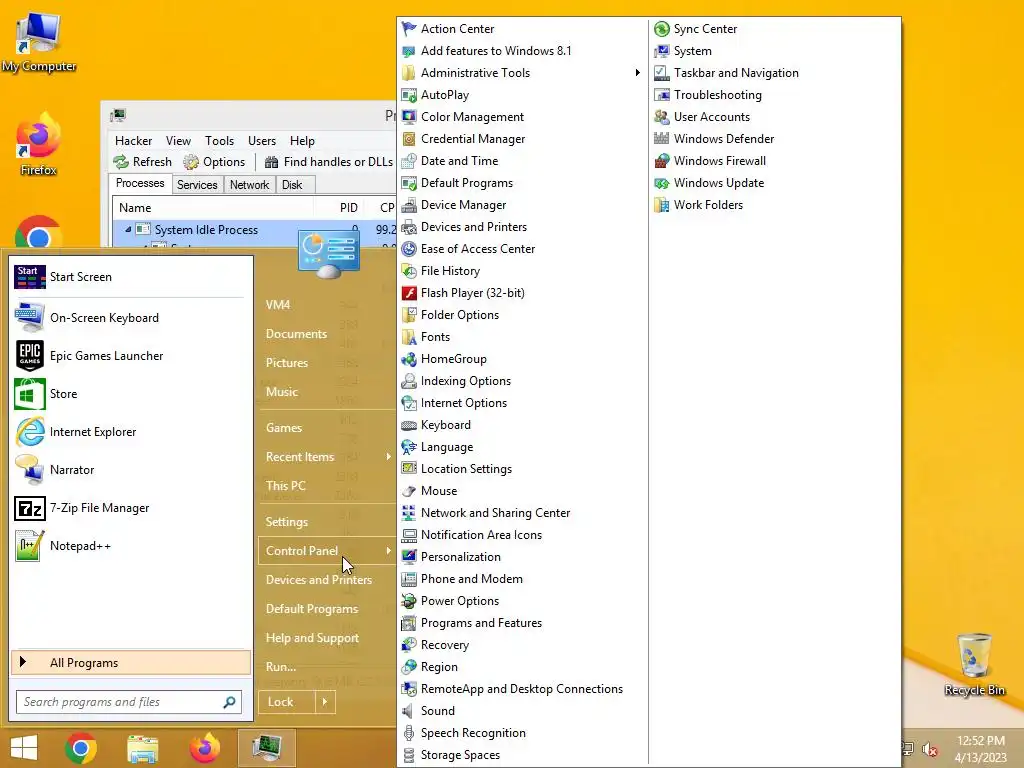The height and width of the screenshot is (768, 1024).
Task: Click Lock button in Start menu
Action: pyautogui.click(x=287, y=702)
